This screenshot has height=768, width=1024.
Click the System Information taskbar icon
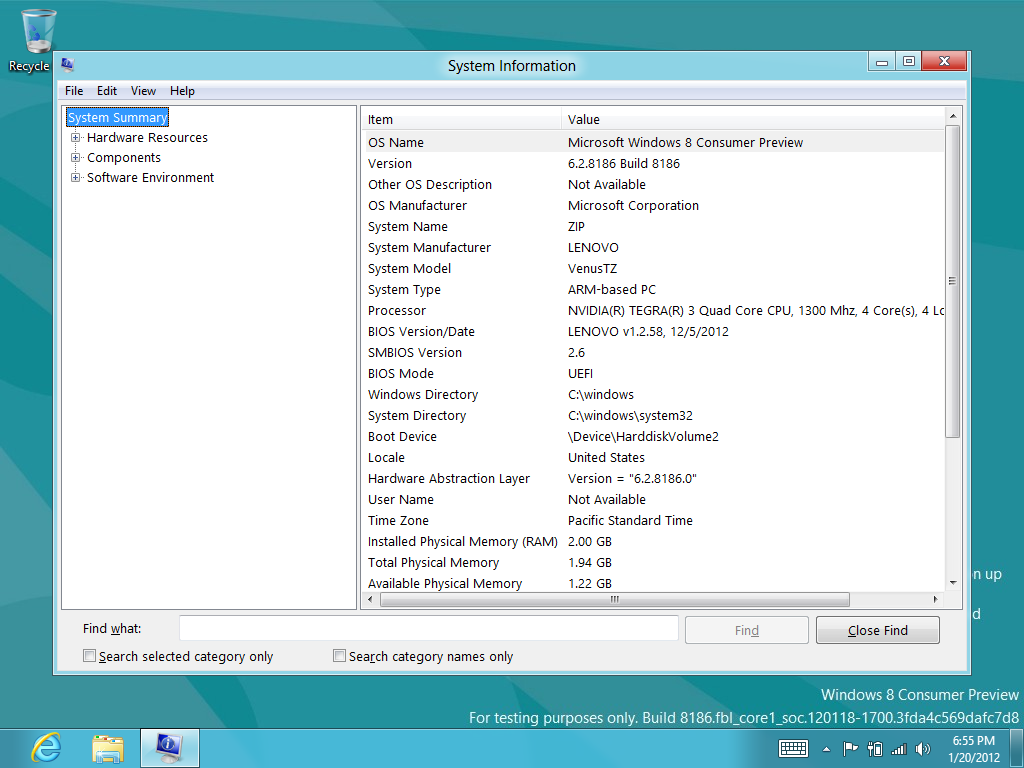pyautogui.click(x=169, y=747)
